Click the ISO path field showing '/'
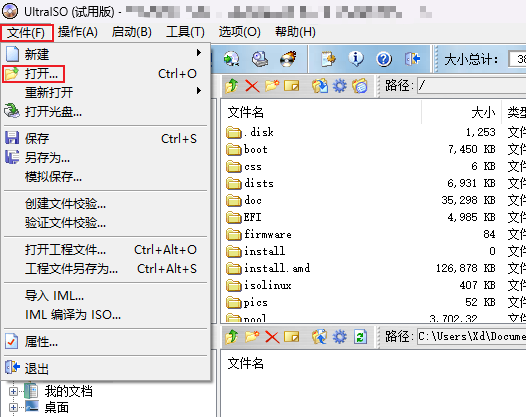Viewport: 526px width, 417px height. click(471, 86)
